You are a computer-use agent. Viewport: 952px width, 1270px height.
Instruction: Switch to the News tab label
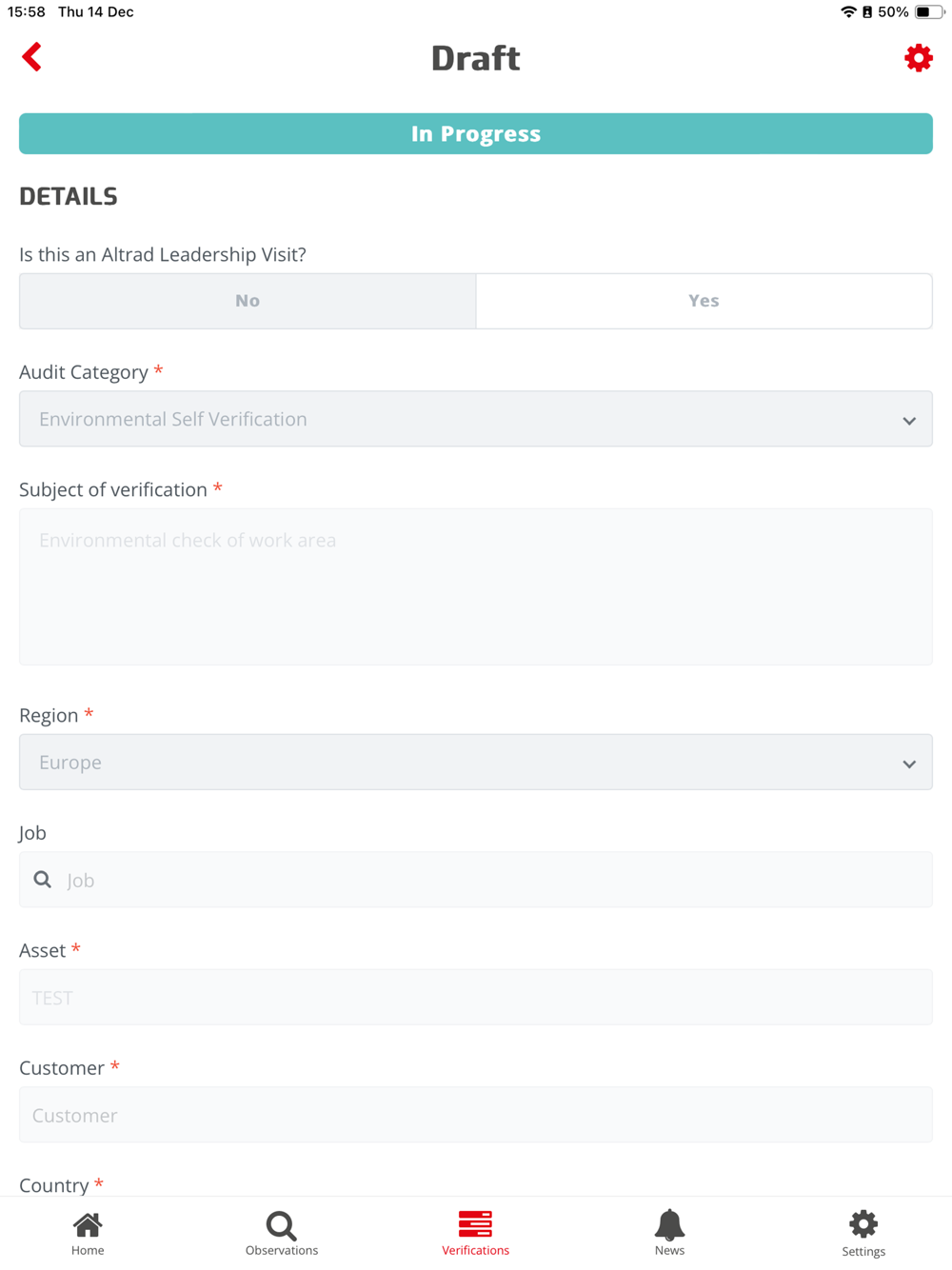pyautogui.click(x=669, y=1250)
